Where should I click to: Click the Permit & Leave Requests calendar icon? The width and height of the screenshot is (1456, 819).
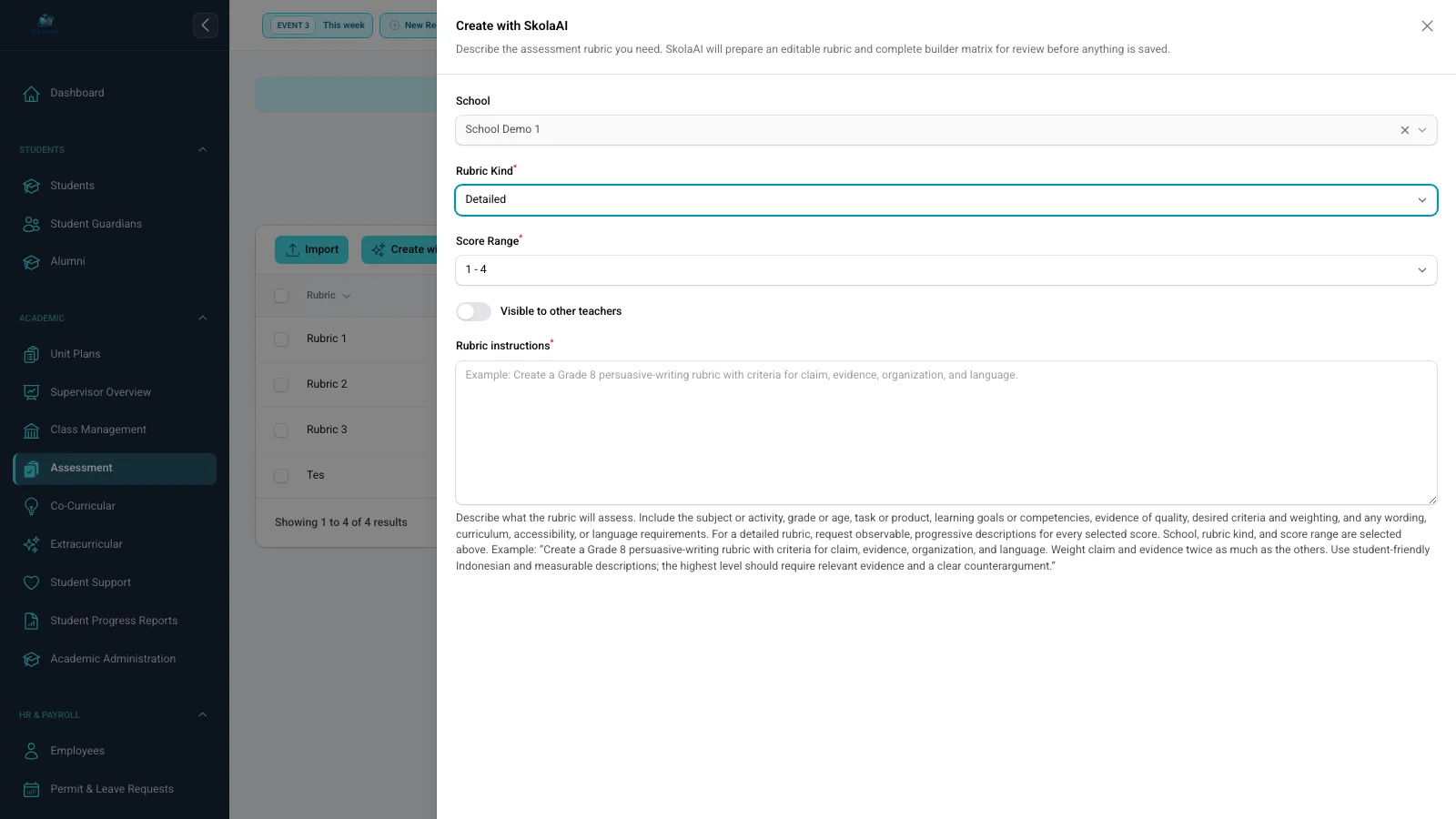point(32,789)
